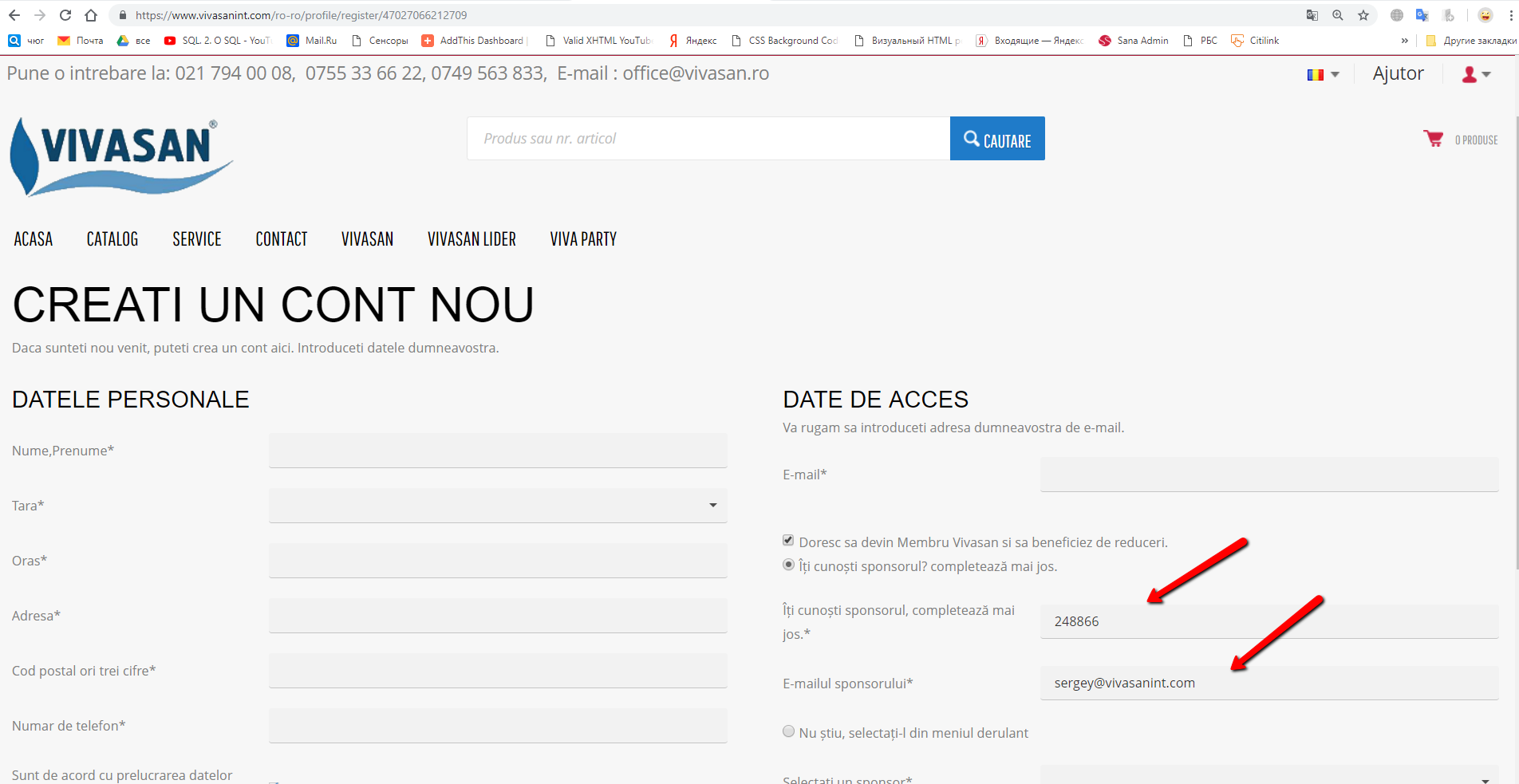
Task: Click the E-mailul sponsorului field
Action: pos(1269,683)
